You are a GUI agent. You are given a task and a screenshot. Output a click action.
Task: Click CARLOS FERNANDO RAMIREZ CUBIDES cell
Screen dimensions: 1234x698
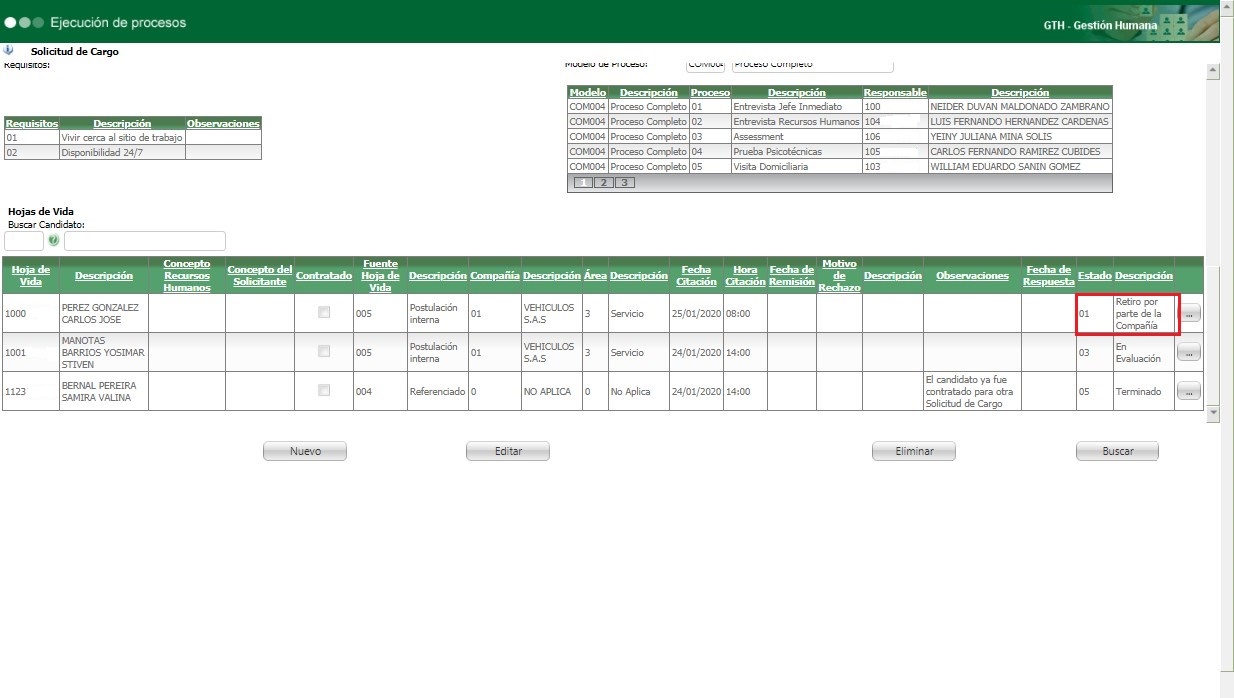pos(1020,151)
